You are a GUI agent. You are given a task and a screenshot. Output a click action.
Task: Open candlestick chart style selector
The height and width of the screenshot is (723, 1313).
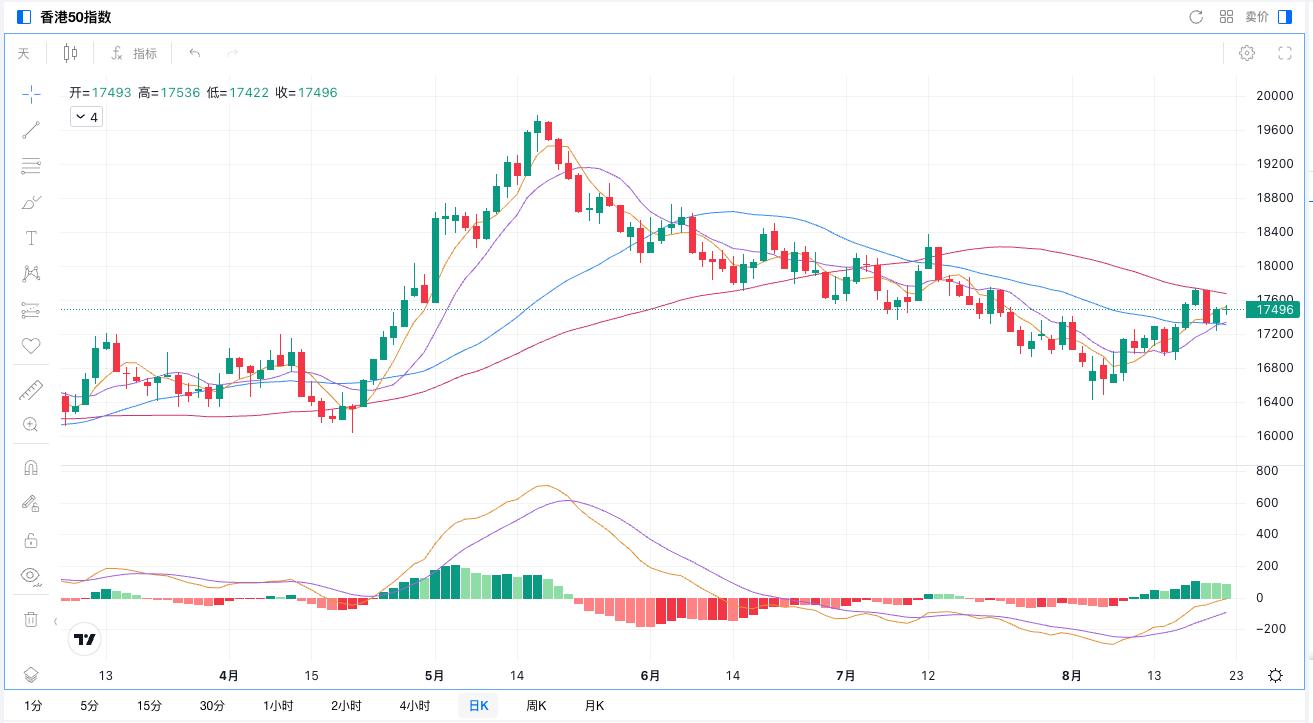point(70,53)
